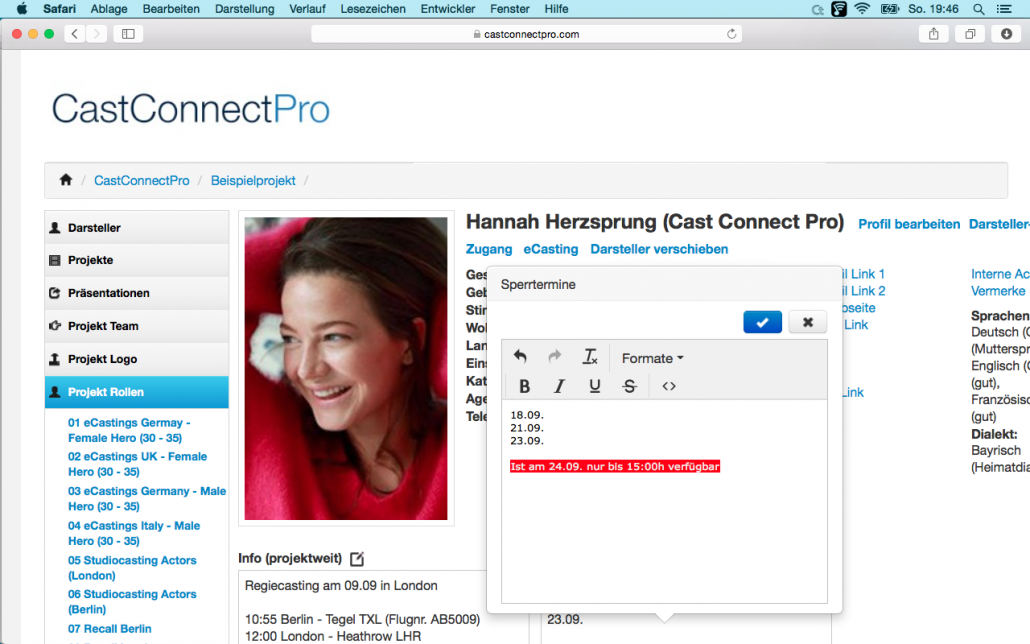Open Spotlight search in the menu bar
The width and height of the screenshot is (1030, 644).
(x=979, y=9)
